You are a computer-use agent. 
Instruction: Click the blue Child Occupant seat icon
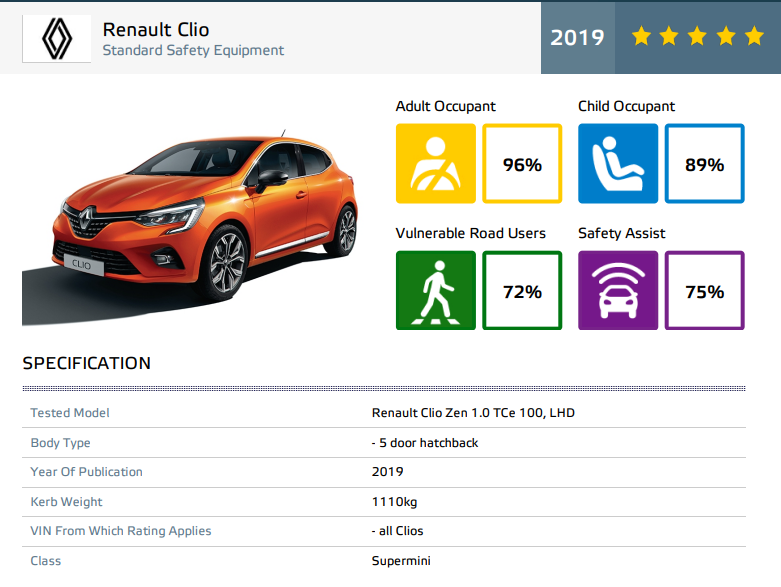[618, 164]
